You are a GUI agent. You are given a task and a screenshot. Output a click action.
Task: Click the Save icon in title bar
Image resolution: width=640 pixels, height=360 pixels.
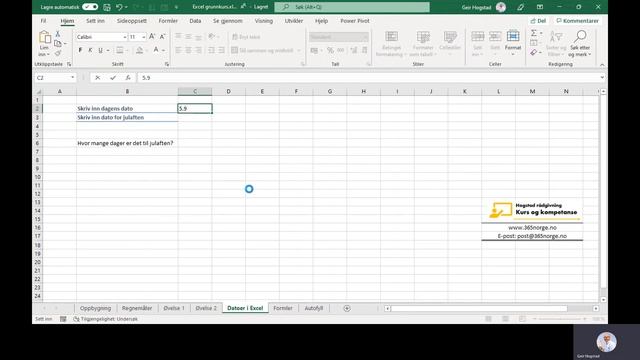pos(107,7)
